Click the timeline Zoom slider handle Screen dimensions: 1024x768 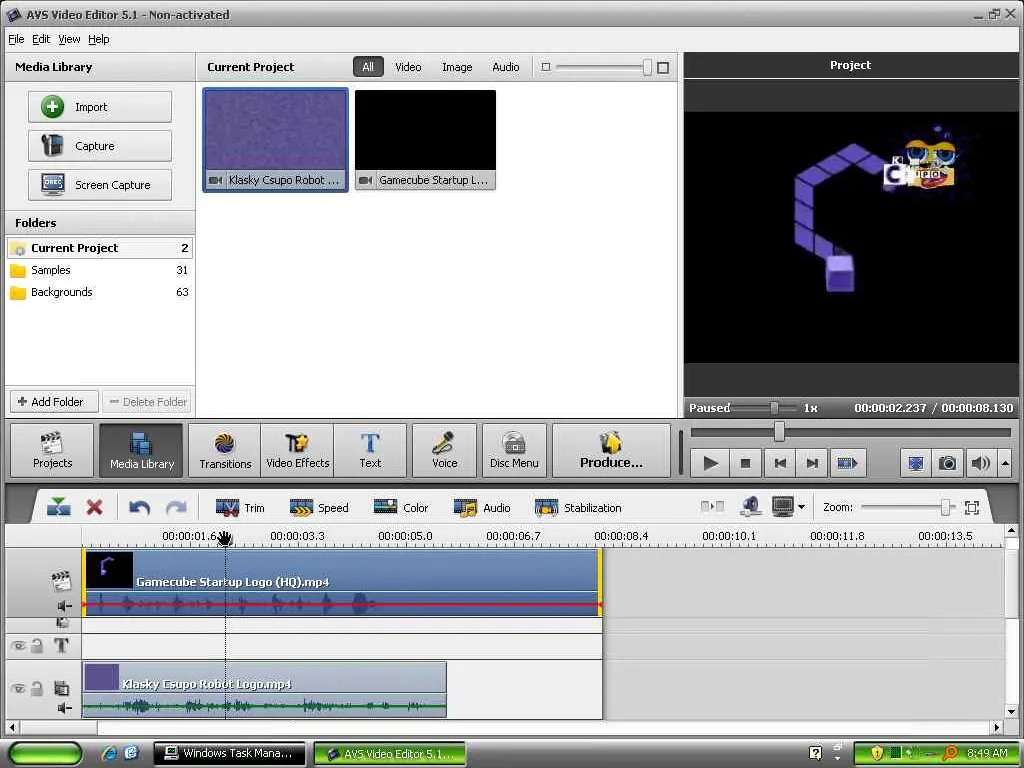pyautogui.click(x=945, y=507)
